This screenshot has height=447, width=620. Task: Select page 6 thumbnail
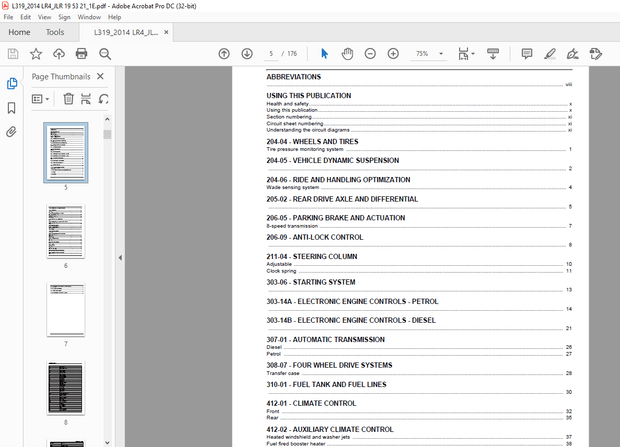[x=66, y=231]
